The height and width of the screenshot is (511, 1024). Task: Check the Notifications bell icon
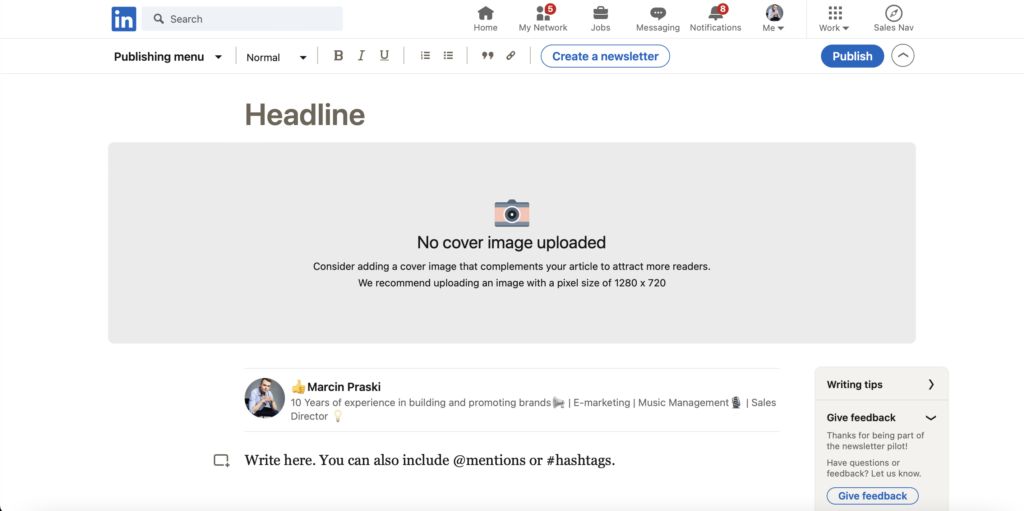pyautogui.click(x=715, y=14)
